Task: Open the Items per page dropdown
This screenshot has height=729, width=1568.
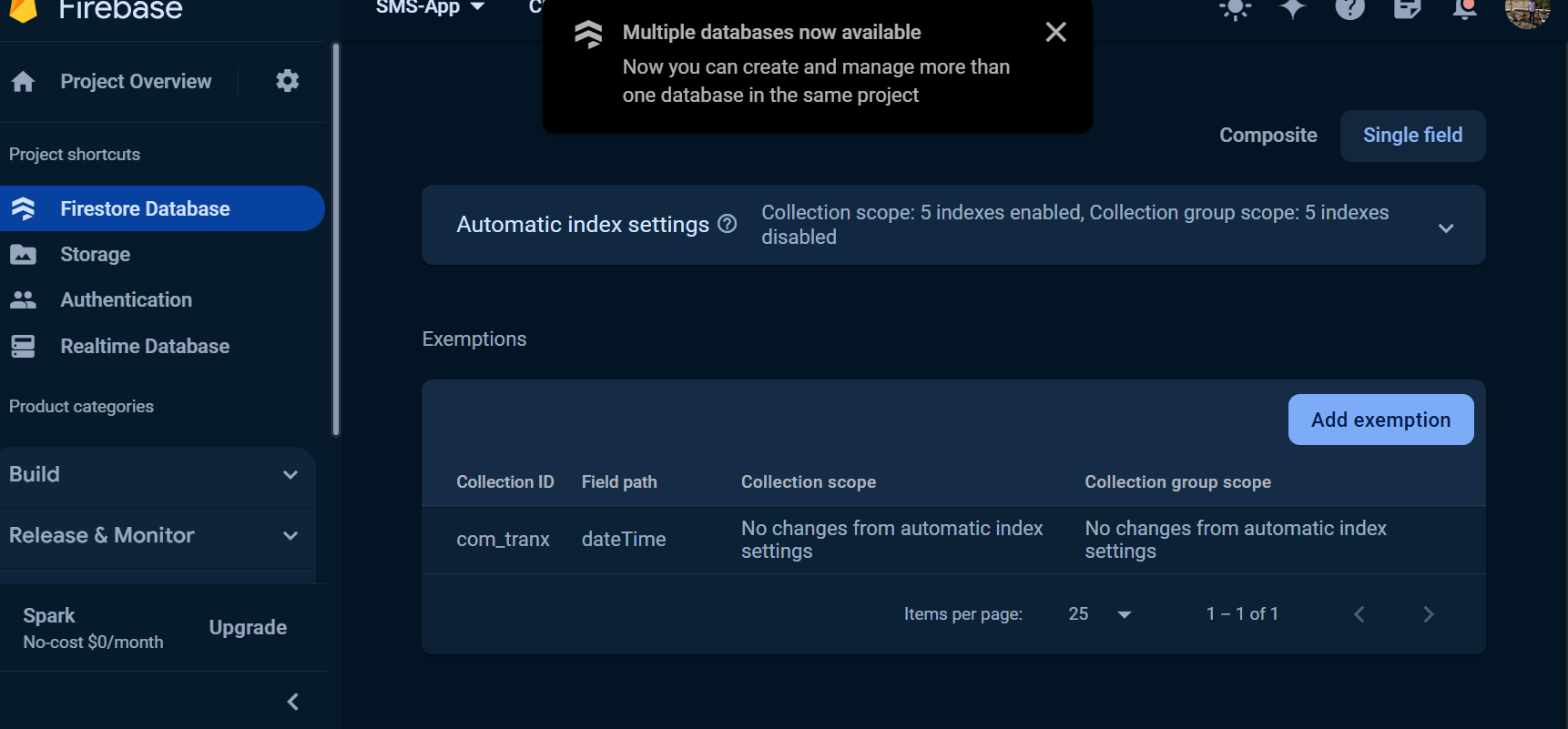Action: (1101, 614)
